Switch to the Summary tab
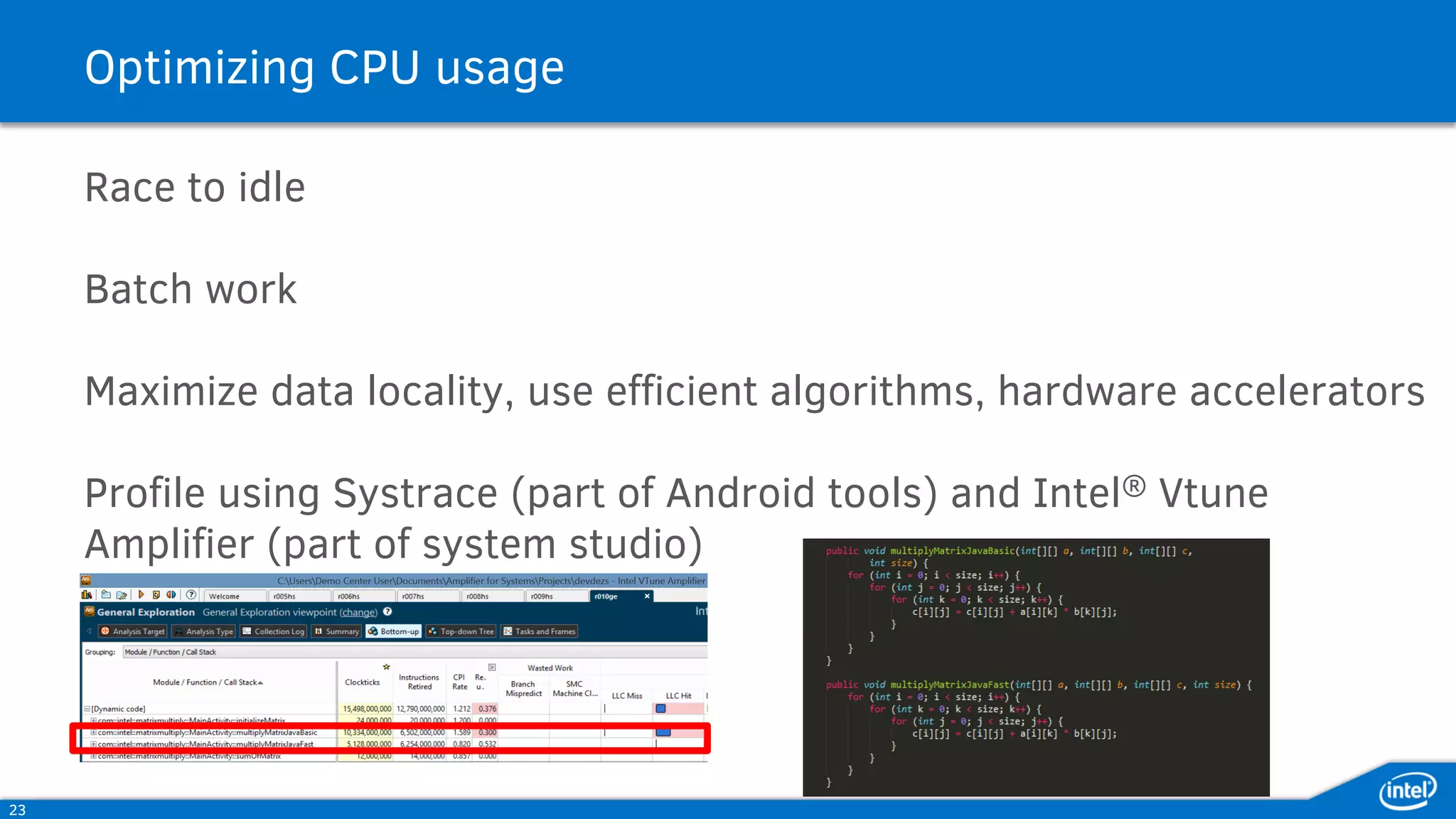 point(337,631)
